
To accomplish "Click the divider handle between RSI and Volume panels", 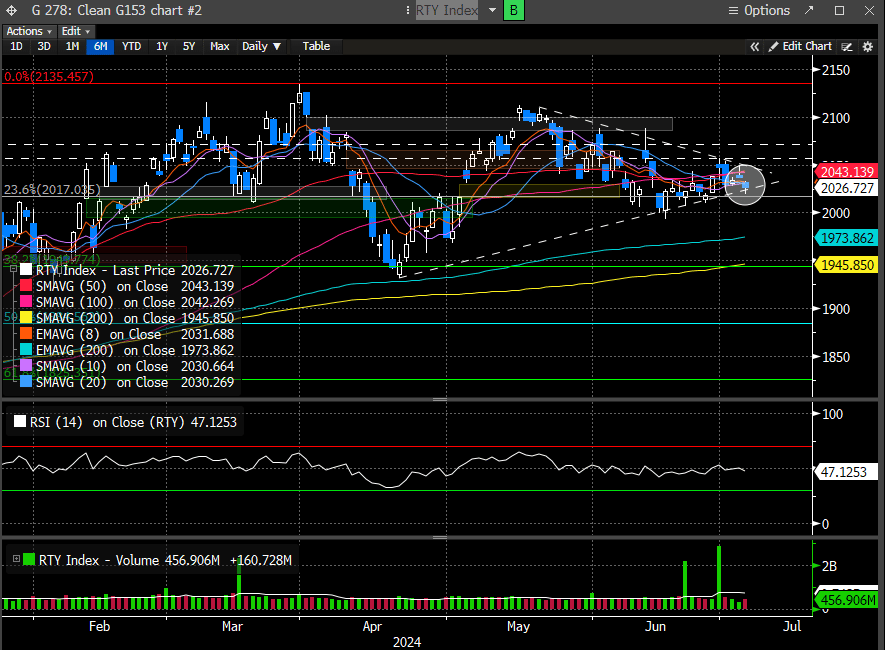I will [x=440, y=538].
